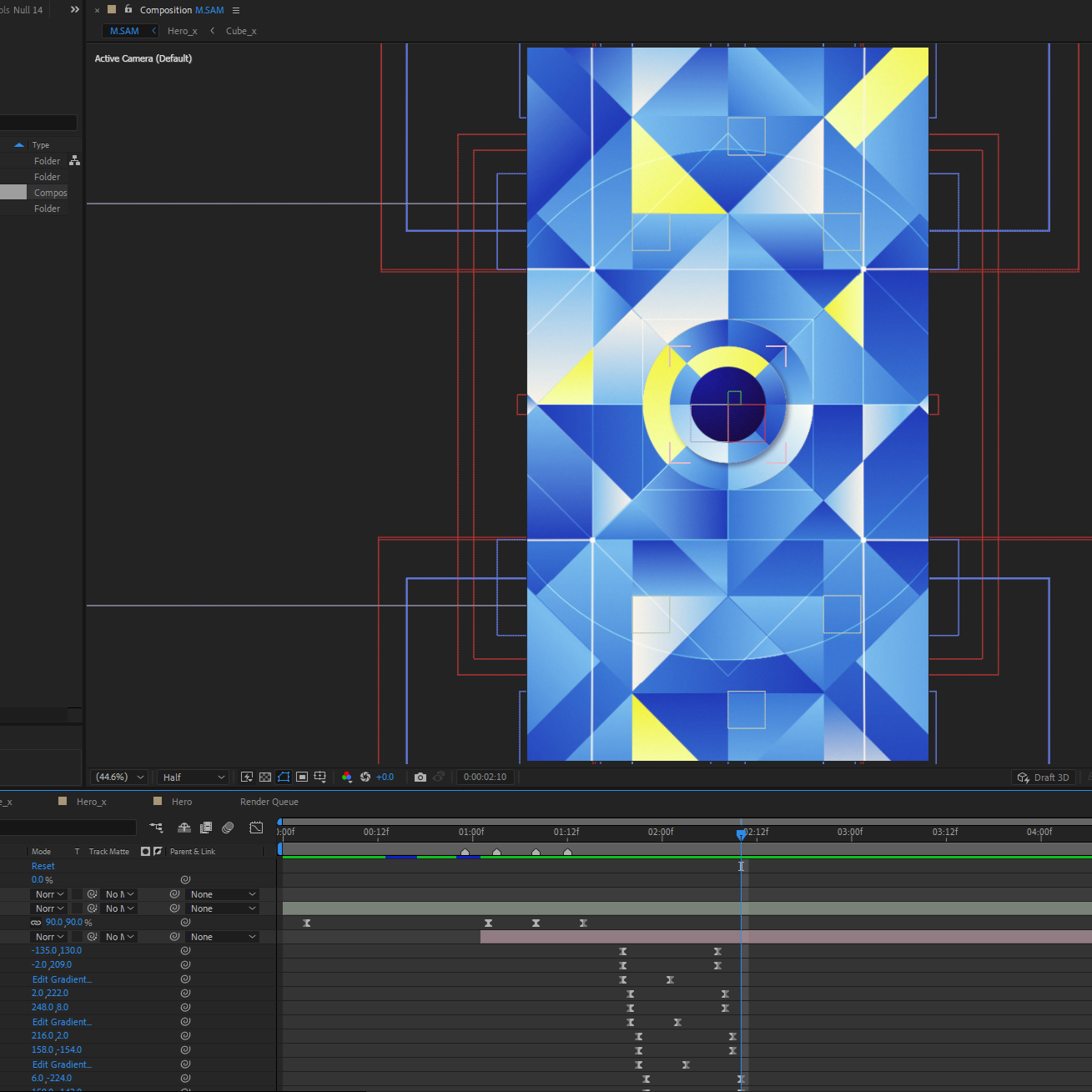Switch to the Hero_x timeline tab
The width and height of the screenshot is (1092, 1092).
(91, 802)
